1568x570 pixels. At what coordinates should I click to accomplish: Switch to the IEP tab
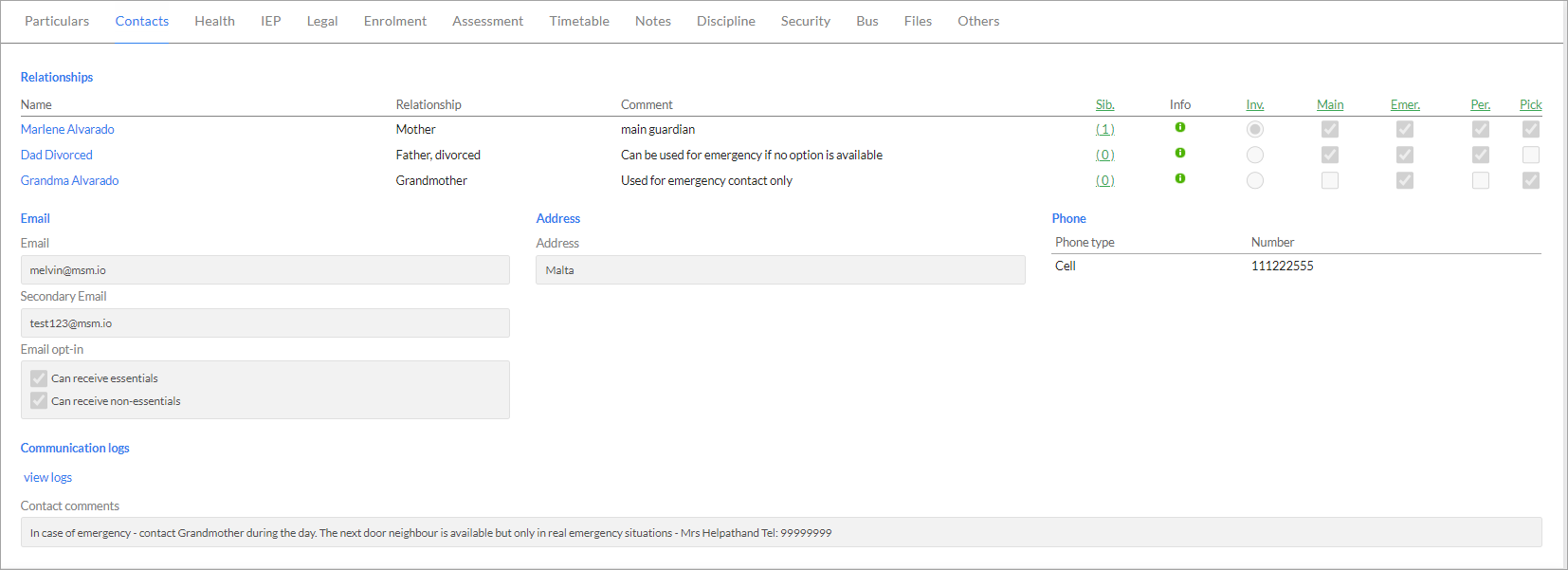click(x=271, y=21)
